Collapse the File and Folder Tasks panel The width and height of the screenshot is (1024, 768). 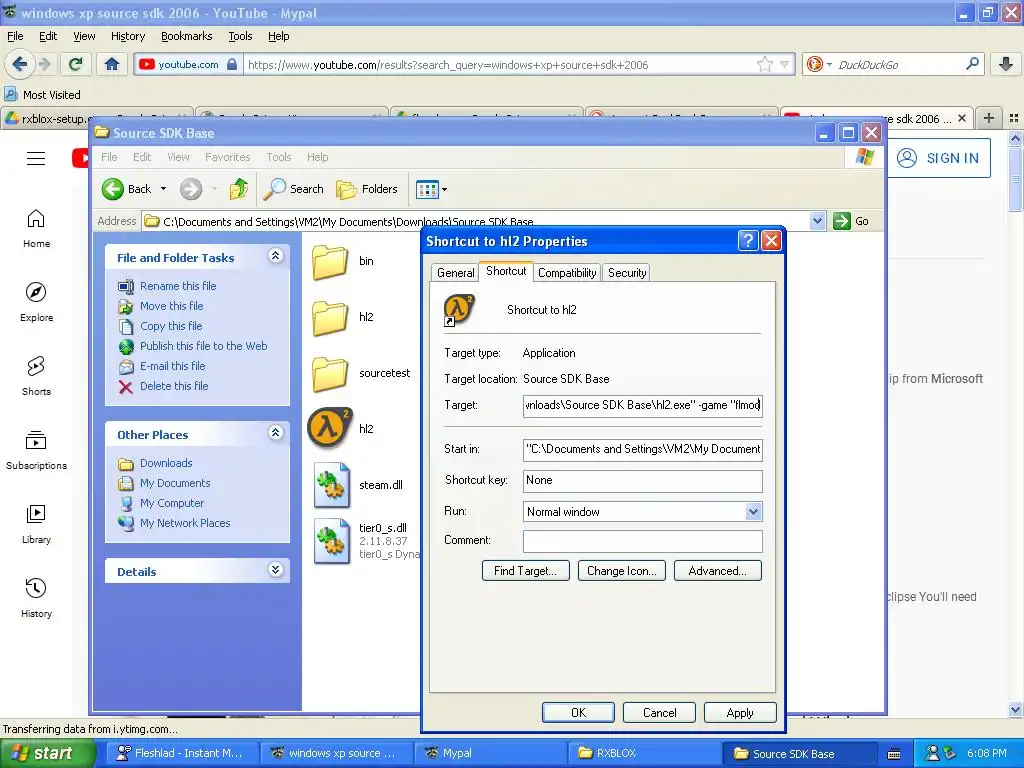(x=276, y=256)
